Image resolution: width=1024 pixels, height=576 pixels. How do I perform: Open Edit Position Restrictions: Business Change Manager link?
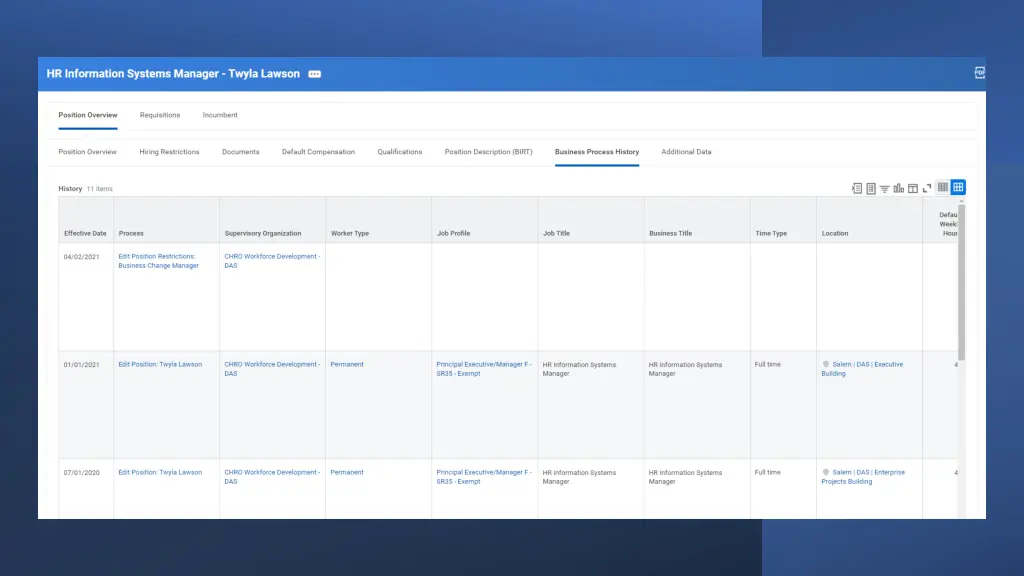[159, 261]
